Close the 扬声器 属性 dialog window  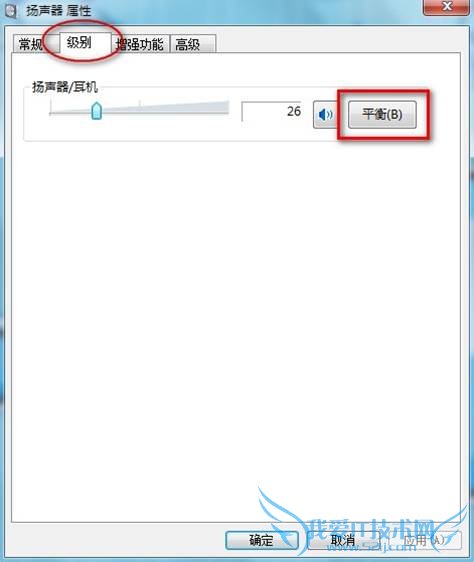pyautogui.click(x=446, y=7)
